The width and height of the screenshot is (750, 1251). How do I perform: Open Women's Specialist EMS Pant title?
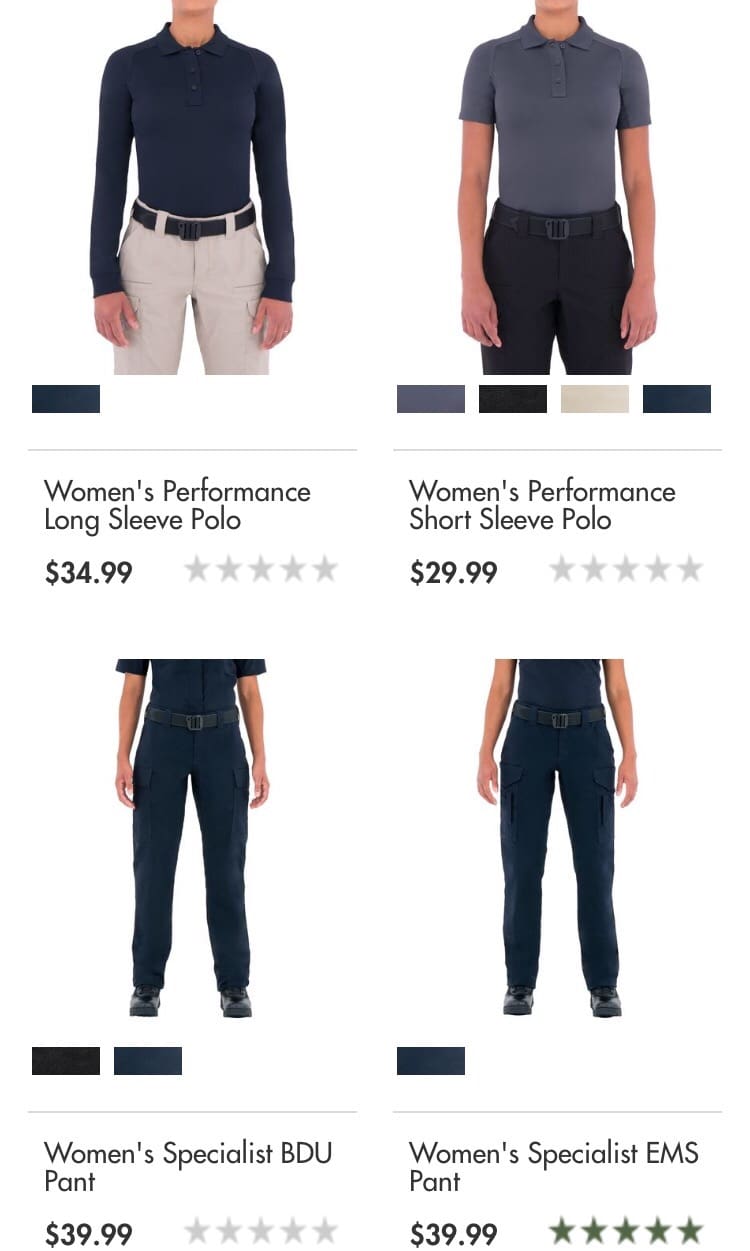554,1167
